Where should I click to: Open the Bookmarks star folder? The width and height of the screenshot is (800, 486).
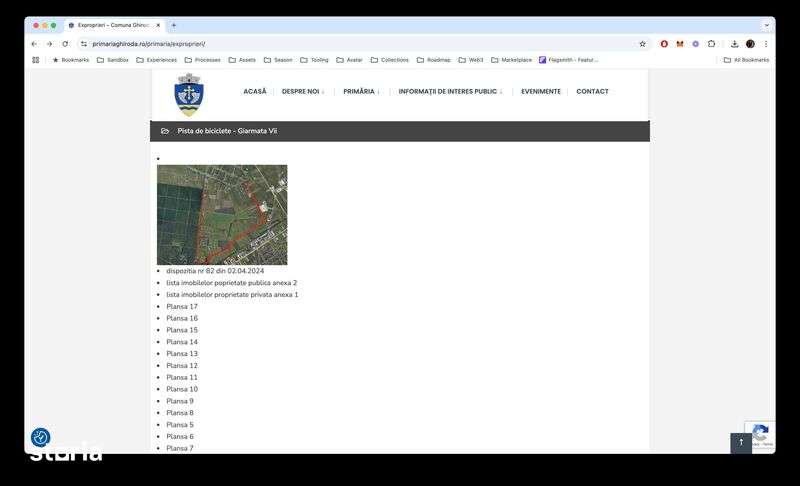[70, 60]
